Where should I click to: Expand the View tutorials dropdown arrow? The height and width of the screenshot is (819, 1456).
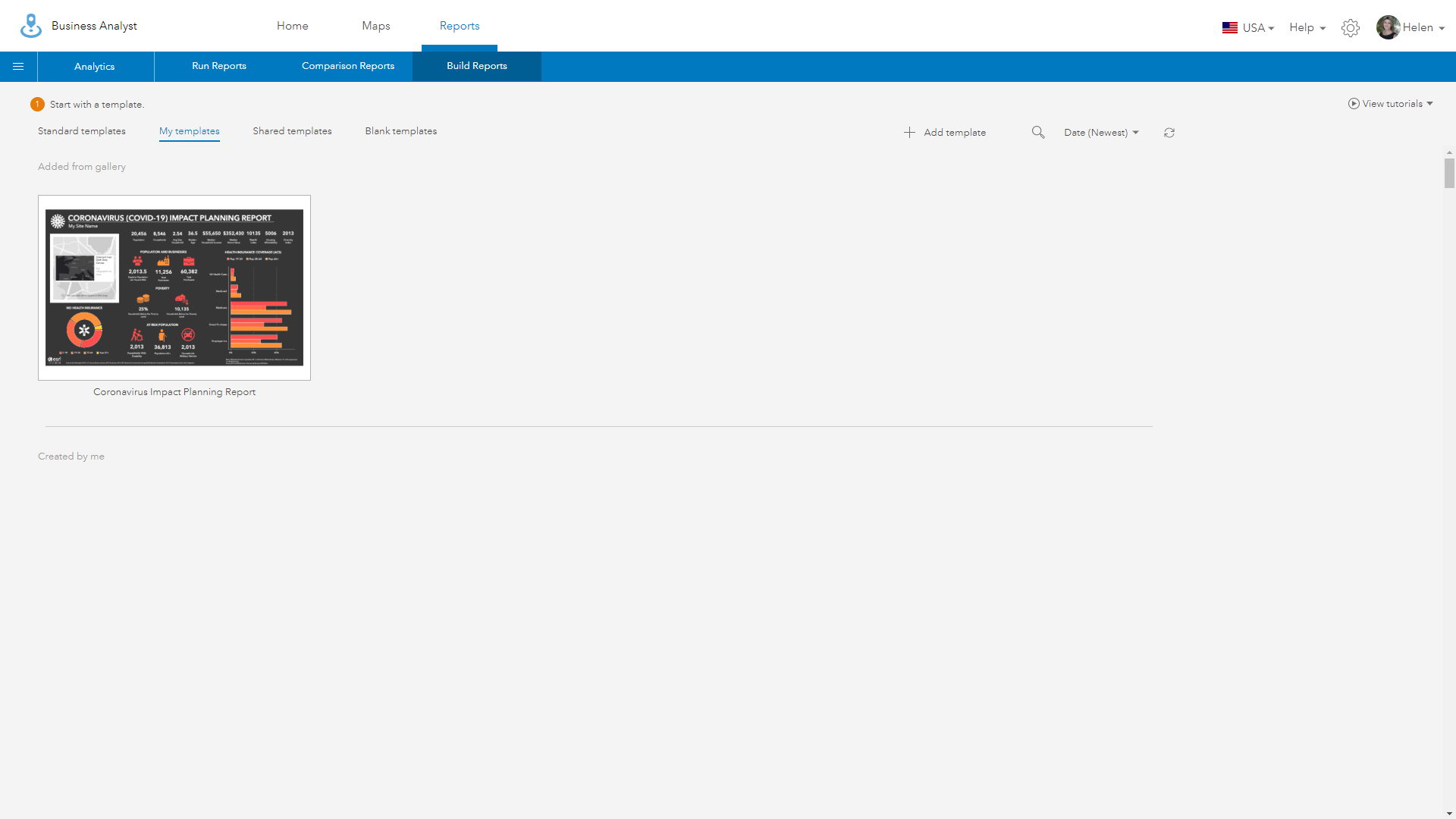(x=1429, y=104)
